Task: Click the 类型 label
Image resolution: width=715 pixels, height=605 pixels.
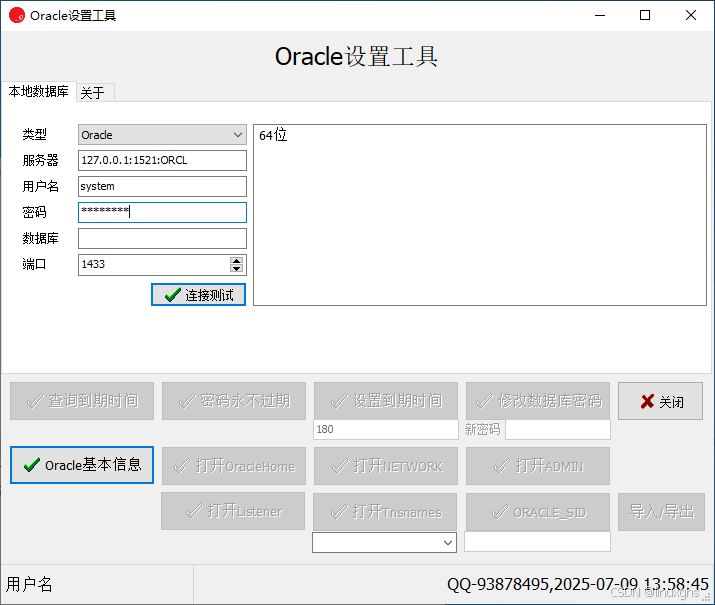Action: coord(35,134)
